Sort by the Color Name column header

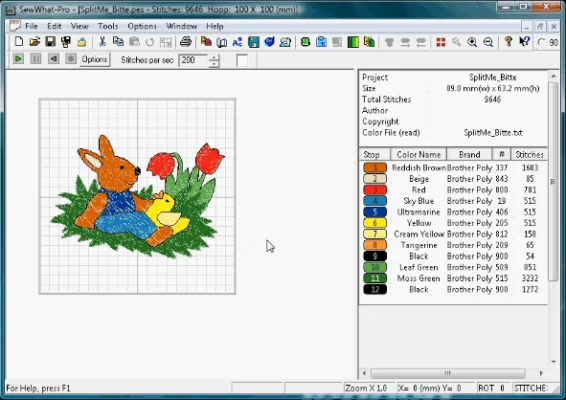pos(419,155)
